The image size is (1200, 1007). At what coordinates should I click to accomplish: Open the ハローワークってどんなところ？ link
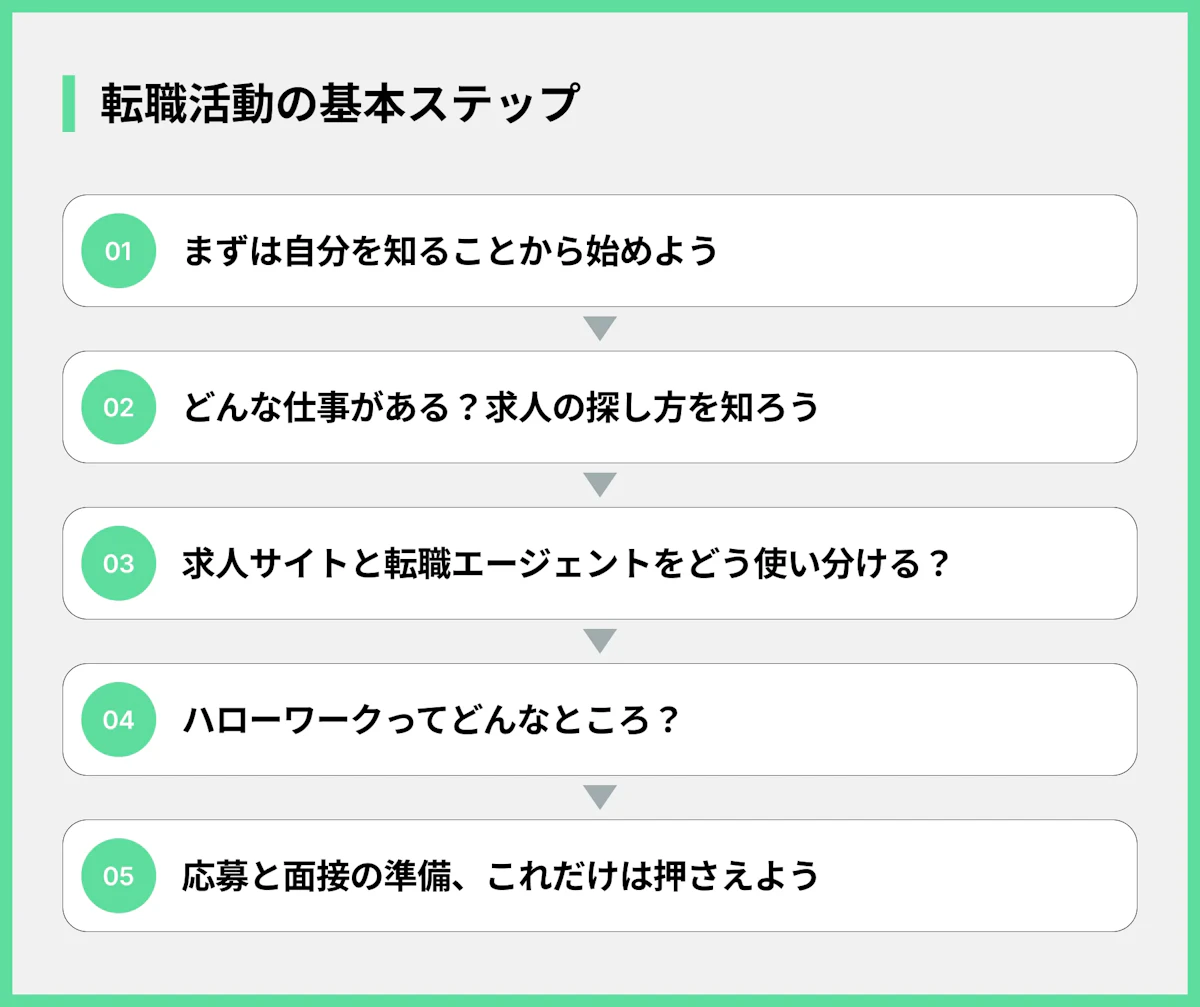coord(432,720)
